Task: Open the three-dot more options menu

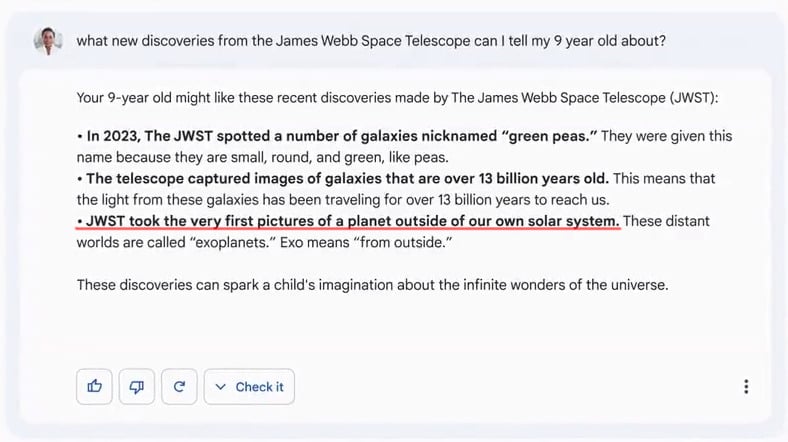Action: [746, 387]
